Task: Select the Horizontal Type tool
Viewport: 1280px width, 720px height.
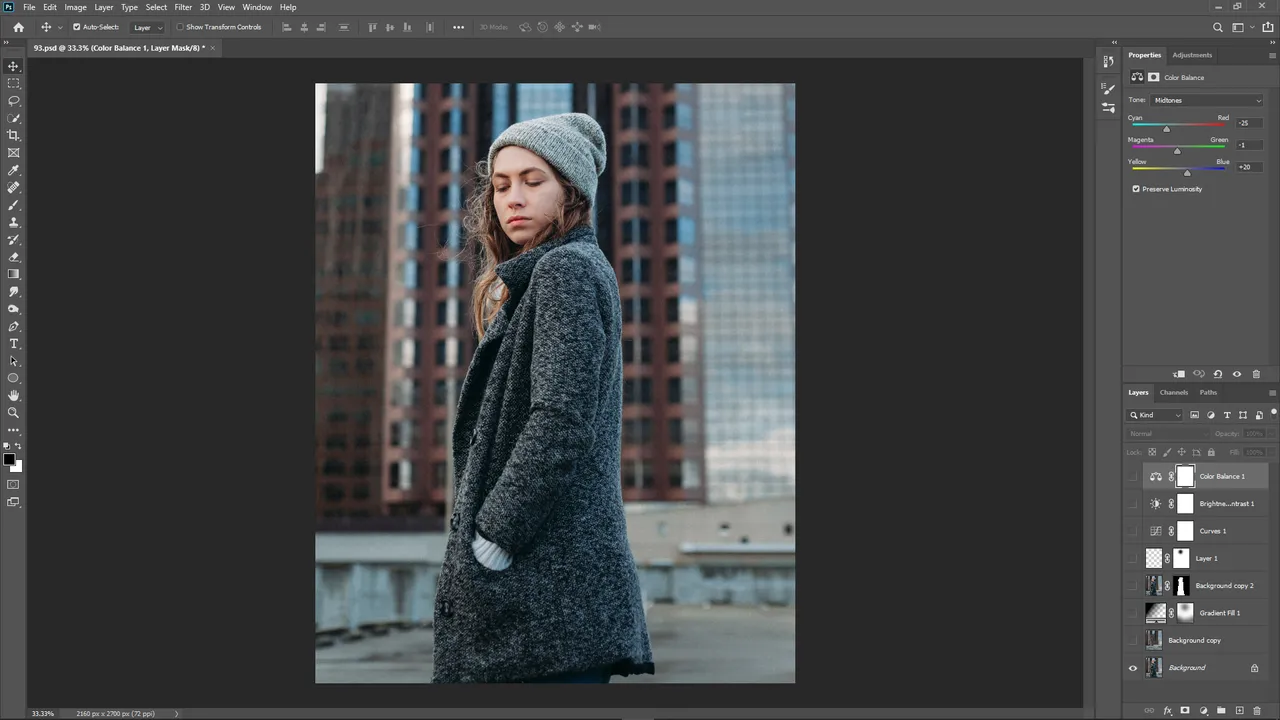Action: pos(13,344)
